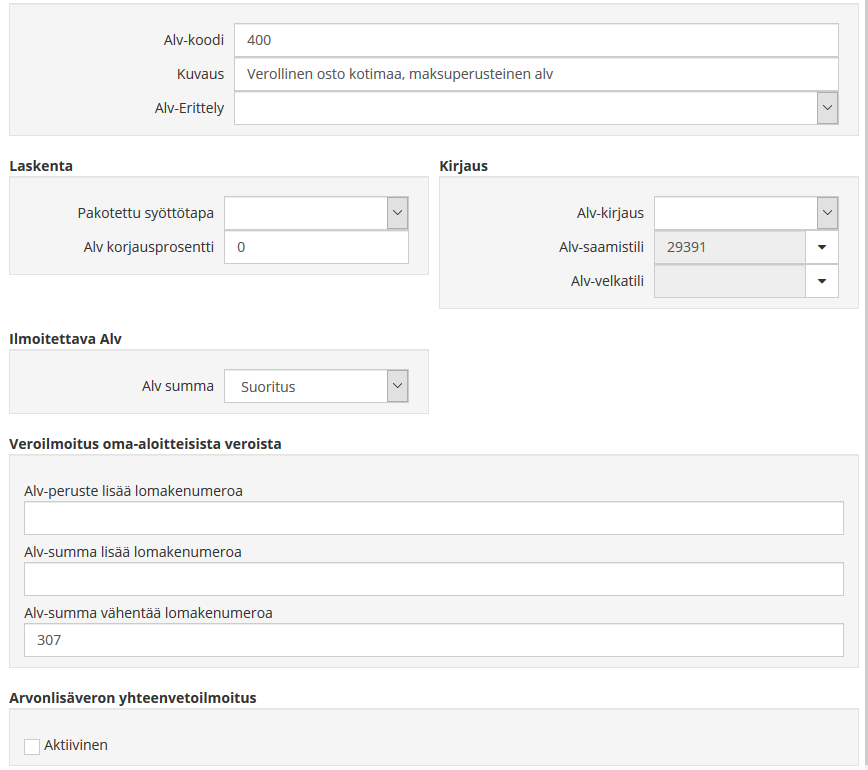The height and width of the screenshot is (770, 868).
Task: Focus the Alv korjausprosentti input
Action: click(316, 247)
